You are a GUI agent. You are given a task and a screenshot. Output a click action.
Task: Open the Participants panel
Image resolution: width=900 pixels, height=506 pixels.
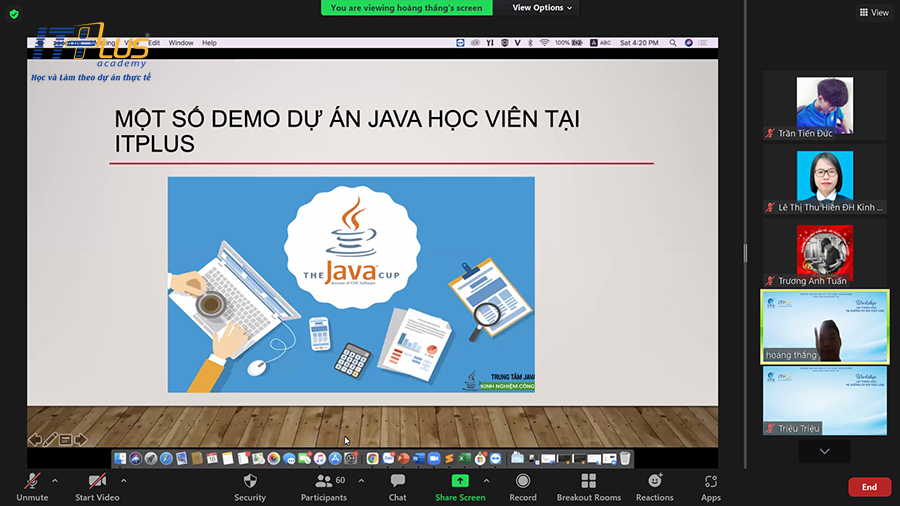point(324,481)
